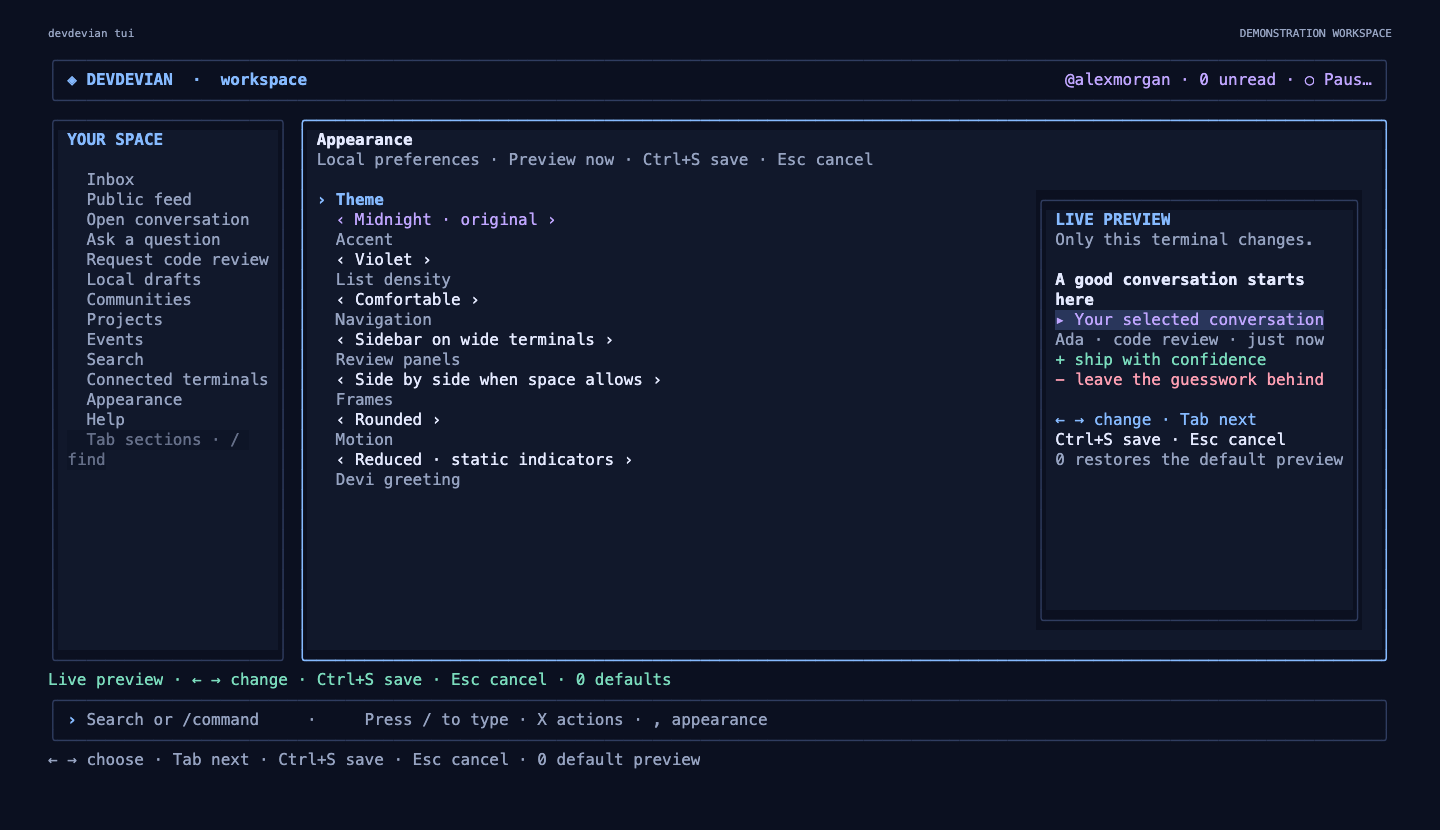Select the Devi greeting setting
1440x830 pixels.
pyautogui.click(x=398, y=480)
